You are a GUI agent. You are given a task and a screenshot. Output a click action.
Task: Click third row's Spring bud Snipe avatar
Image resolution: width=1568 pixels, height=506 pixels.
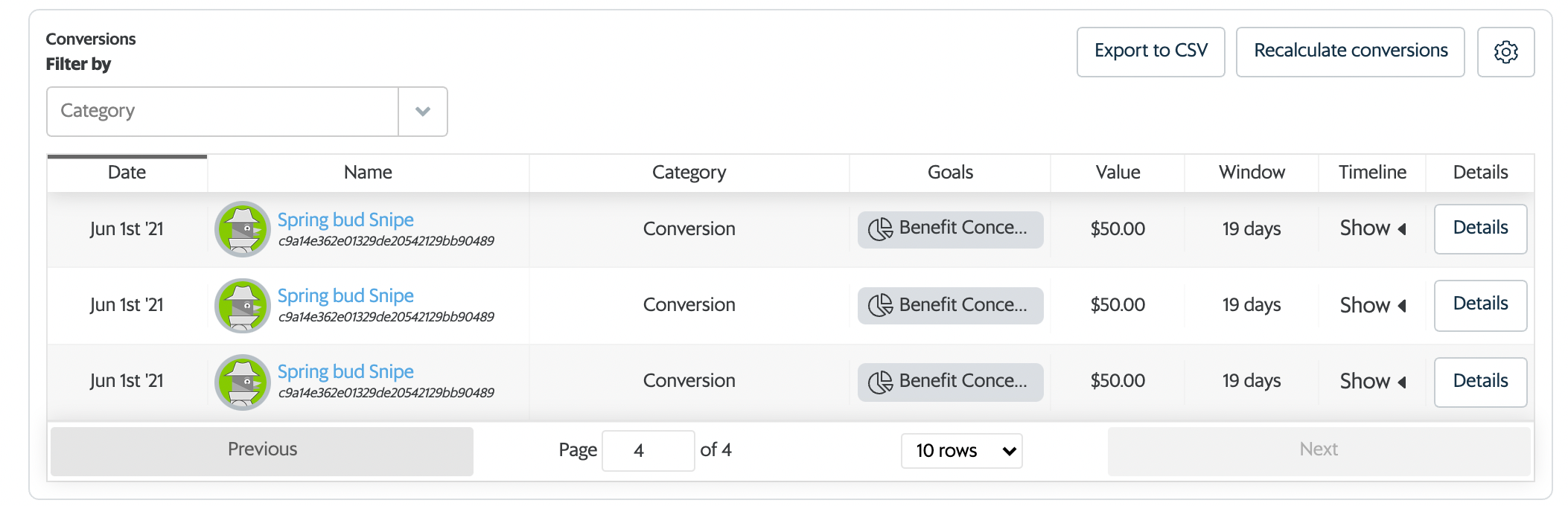[243, 382]
